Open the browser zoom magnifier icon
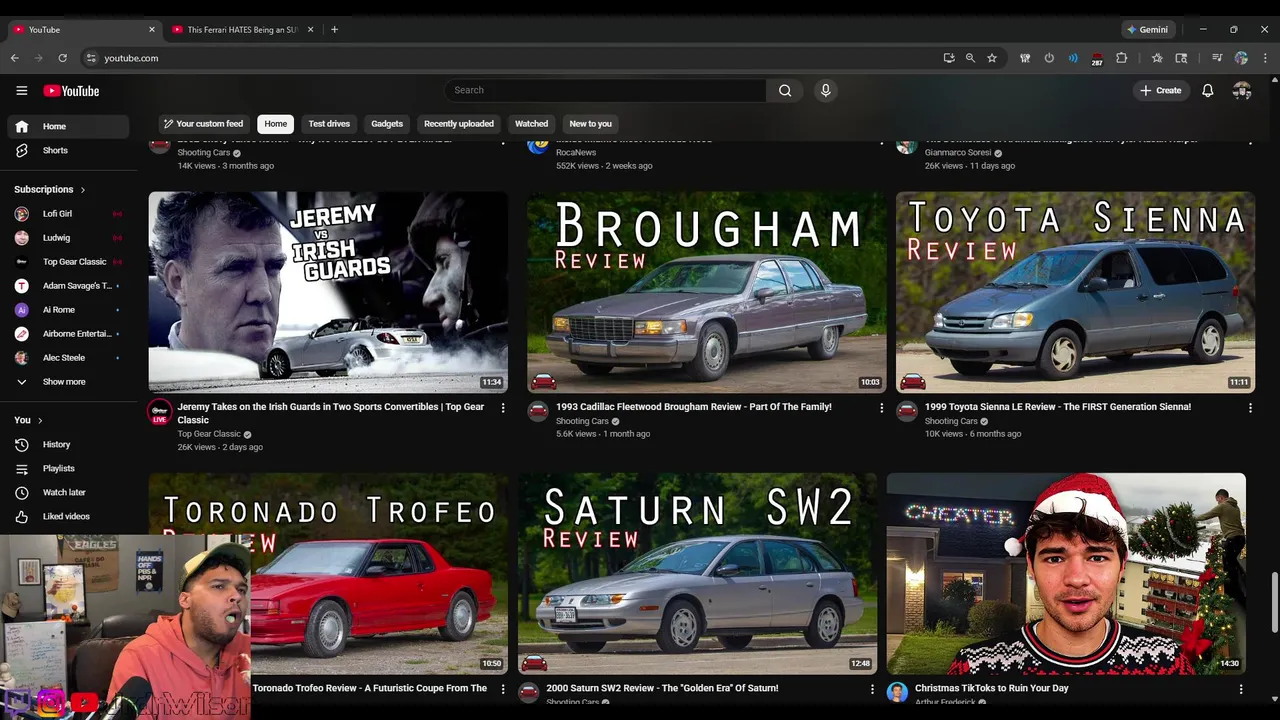This screenshot has height=720, width=1280. pyautogui.click(x=970, y=58)
